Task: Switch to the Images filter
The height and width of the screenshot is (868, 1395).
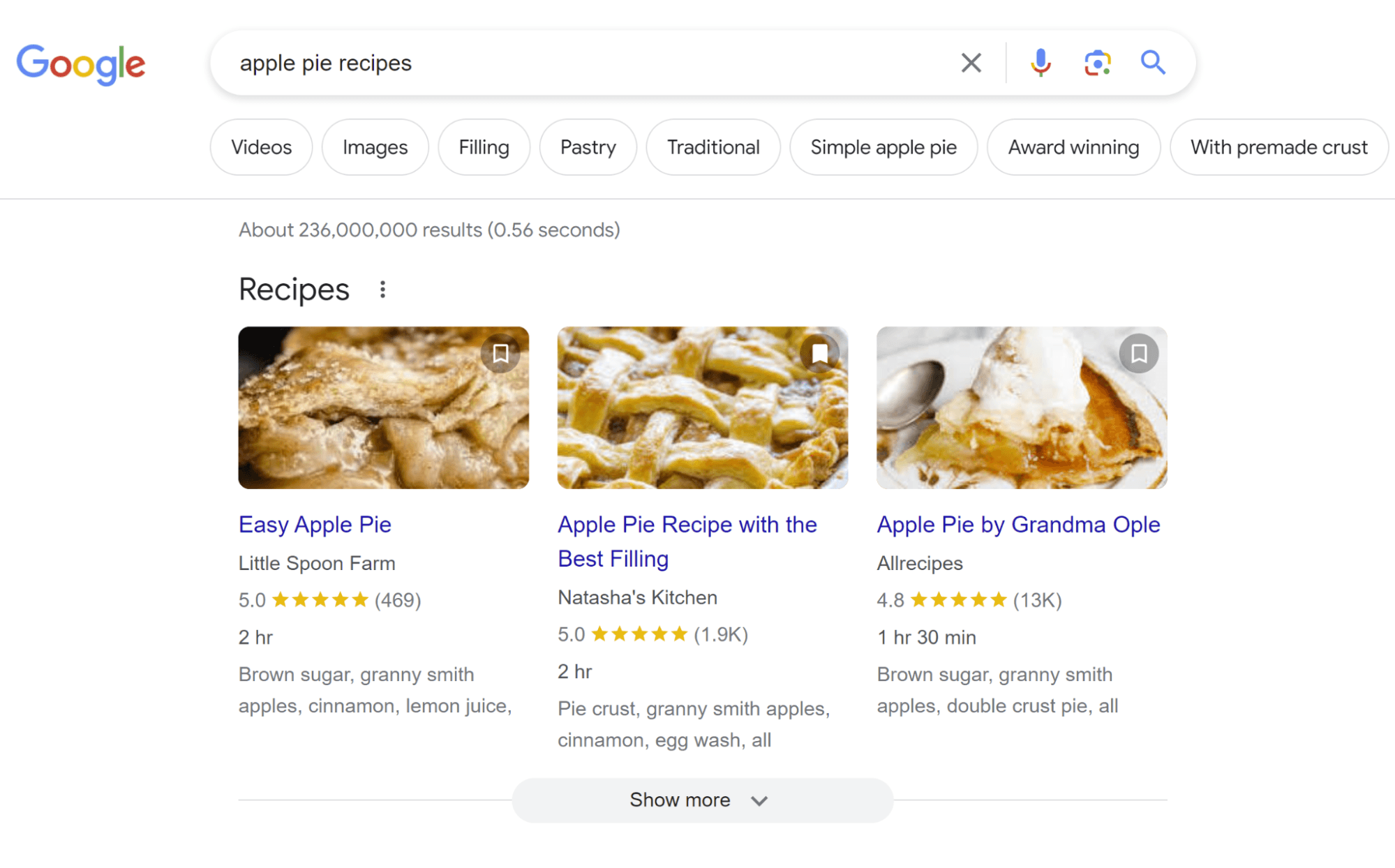Action: pos(375,147)
